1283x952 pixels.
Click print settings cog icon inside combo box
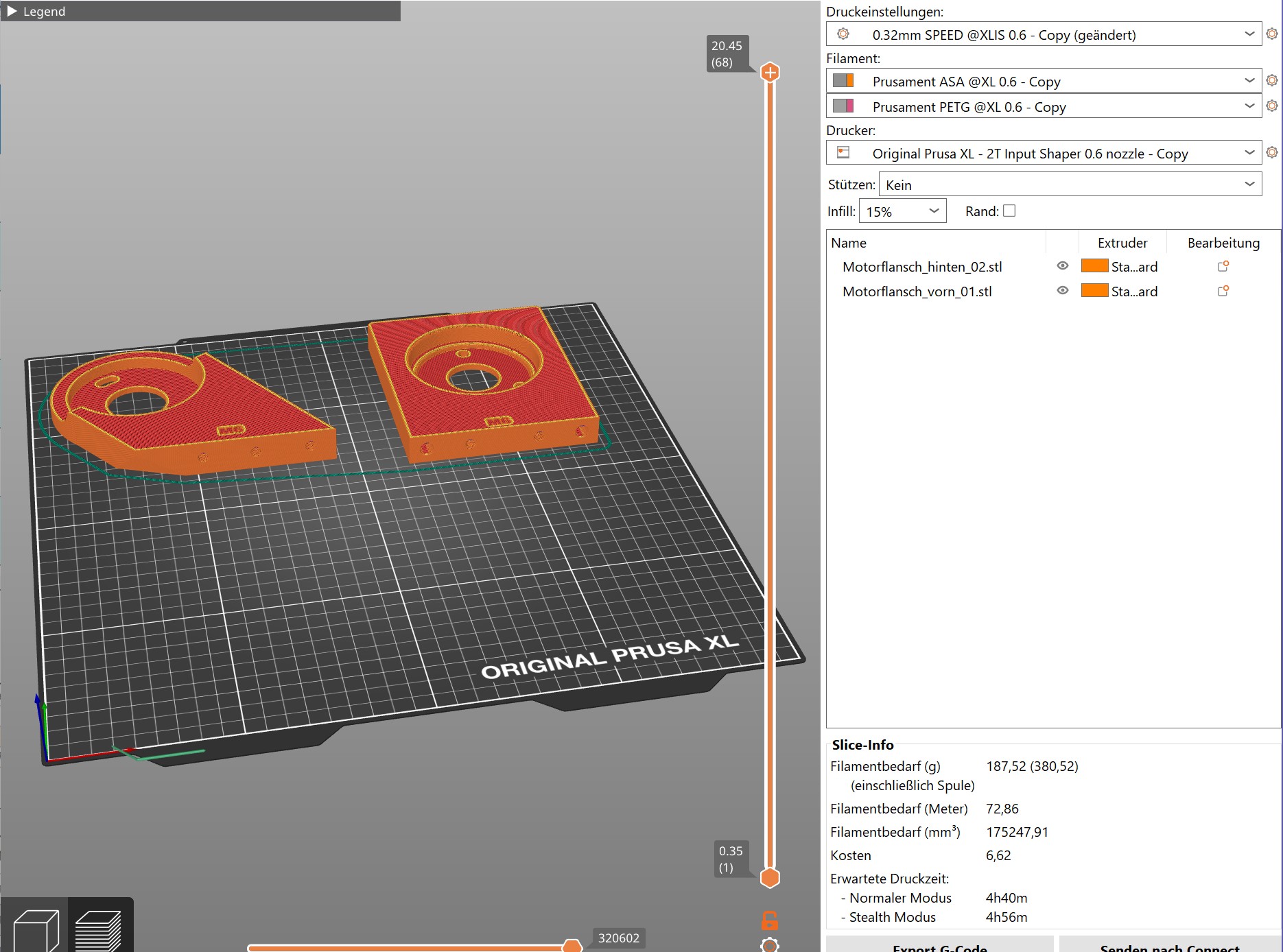843,34
